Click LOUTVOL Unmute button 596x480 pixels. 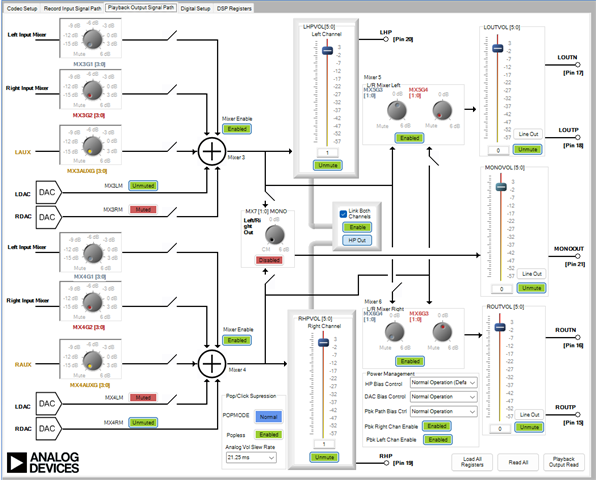[527, 149]
